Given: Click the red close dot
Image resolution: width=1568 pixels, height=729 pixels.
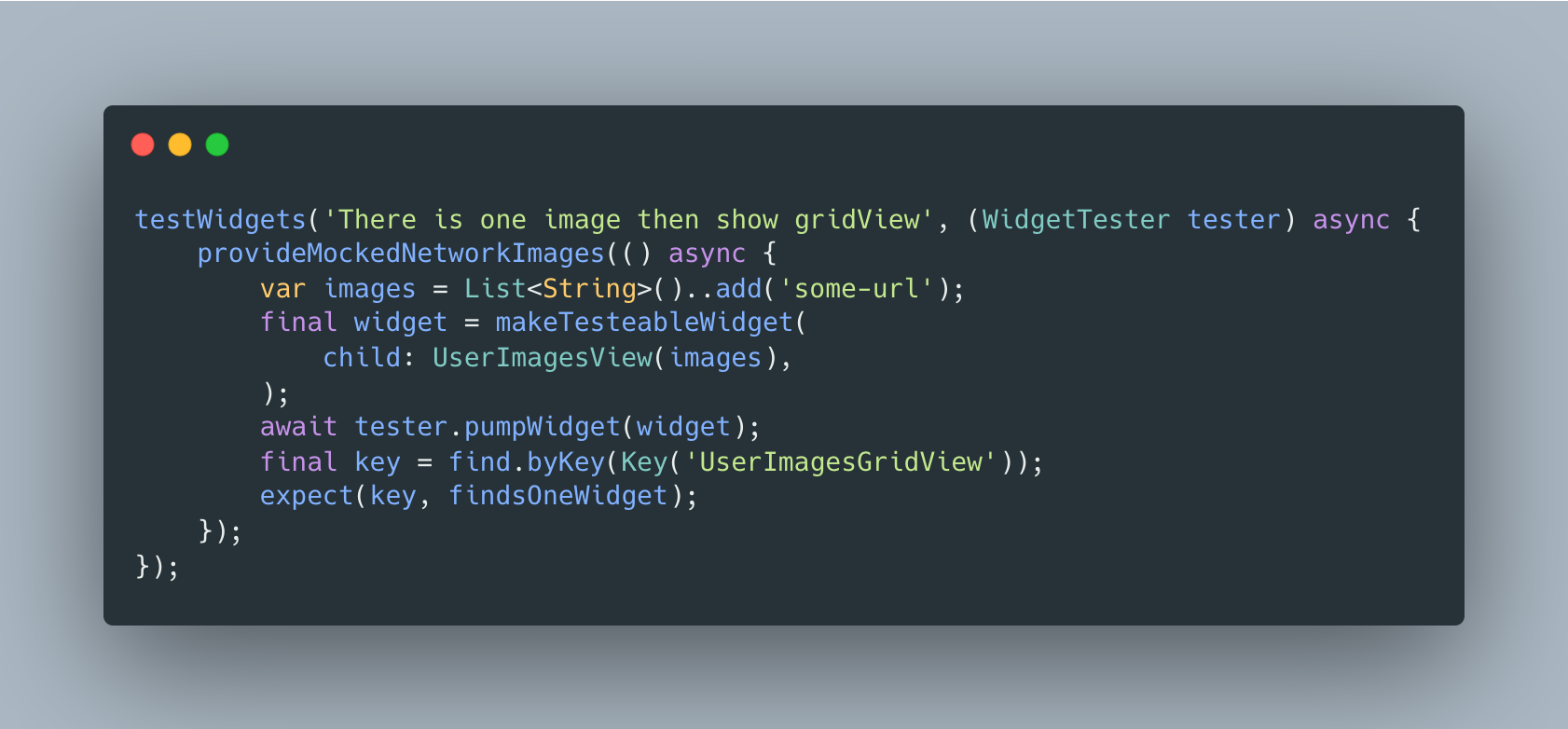Looking at the screenshot, I should (x=143, y=144).
